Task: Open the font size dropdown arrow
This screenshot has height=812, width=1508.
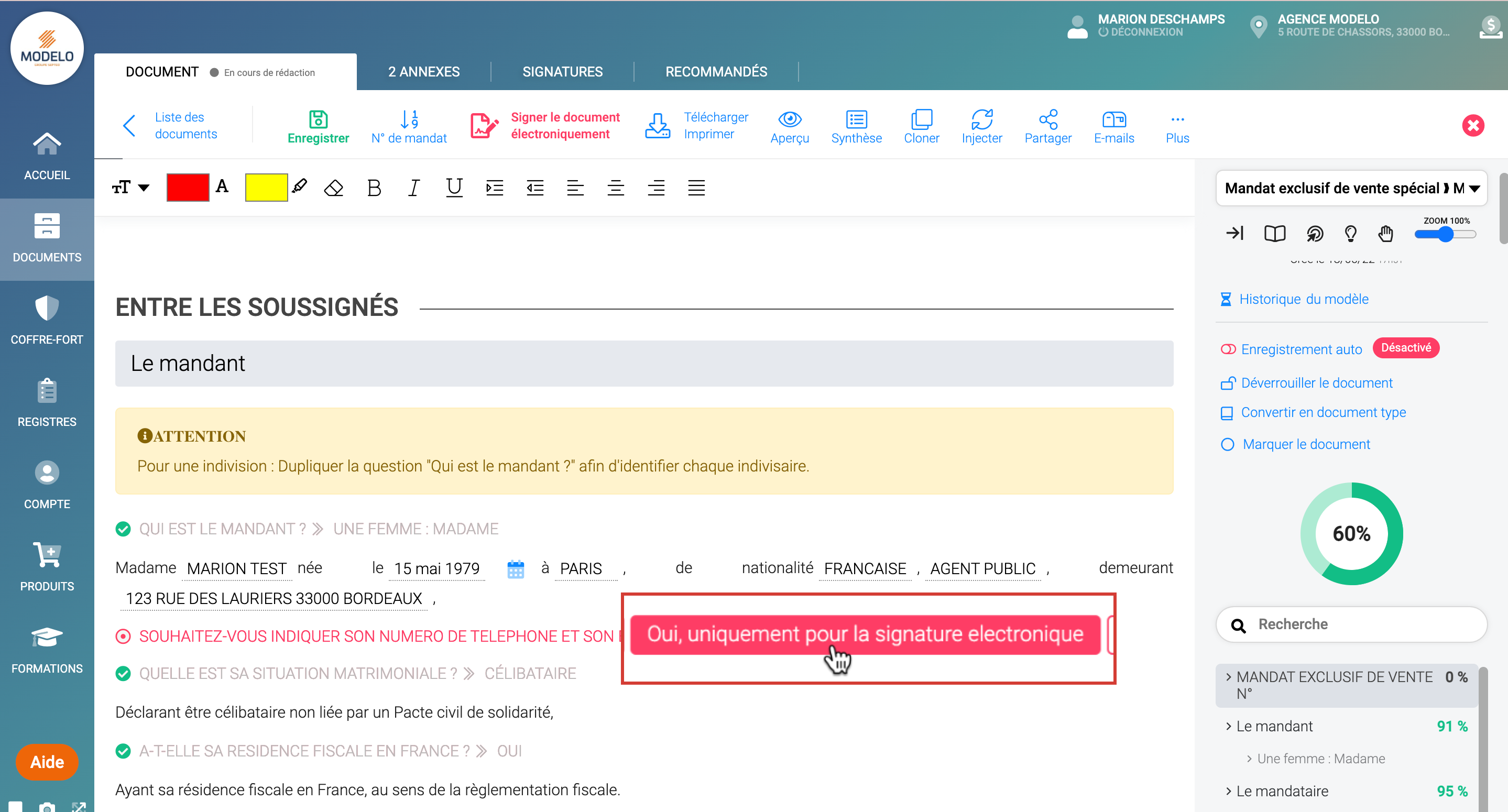Action: [144, 188]
